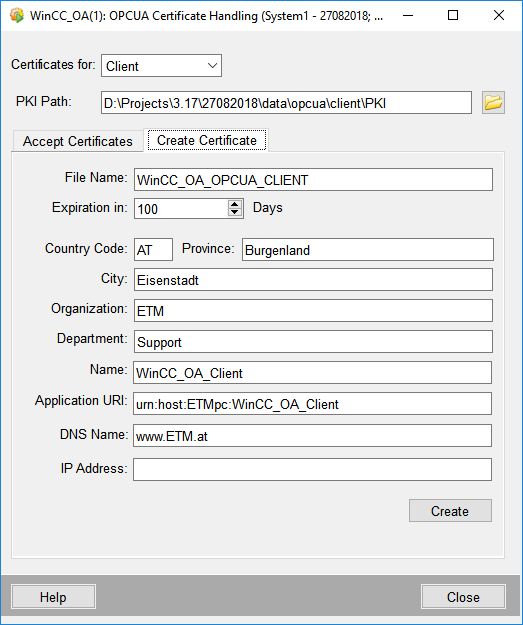The image size is (523, 625).
Task: Select the Country Code field
Action: (153, 250)
